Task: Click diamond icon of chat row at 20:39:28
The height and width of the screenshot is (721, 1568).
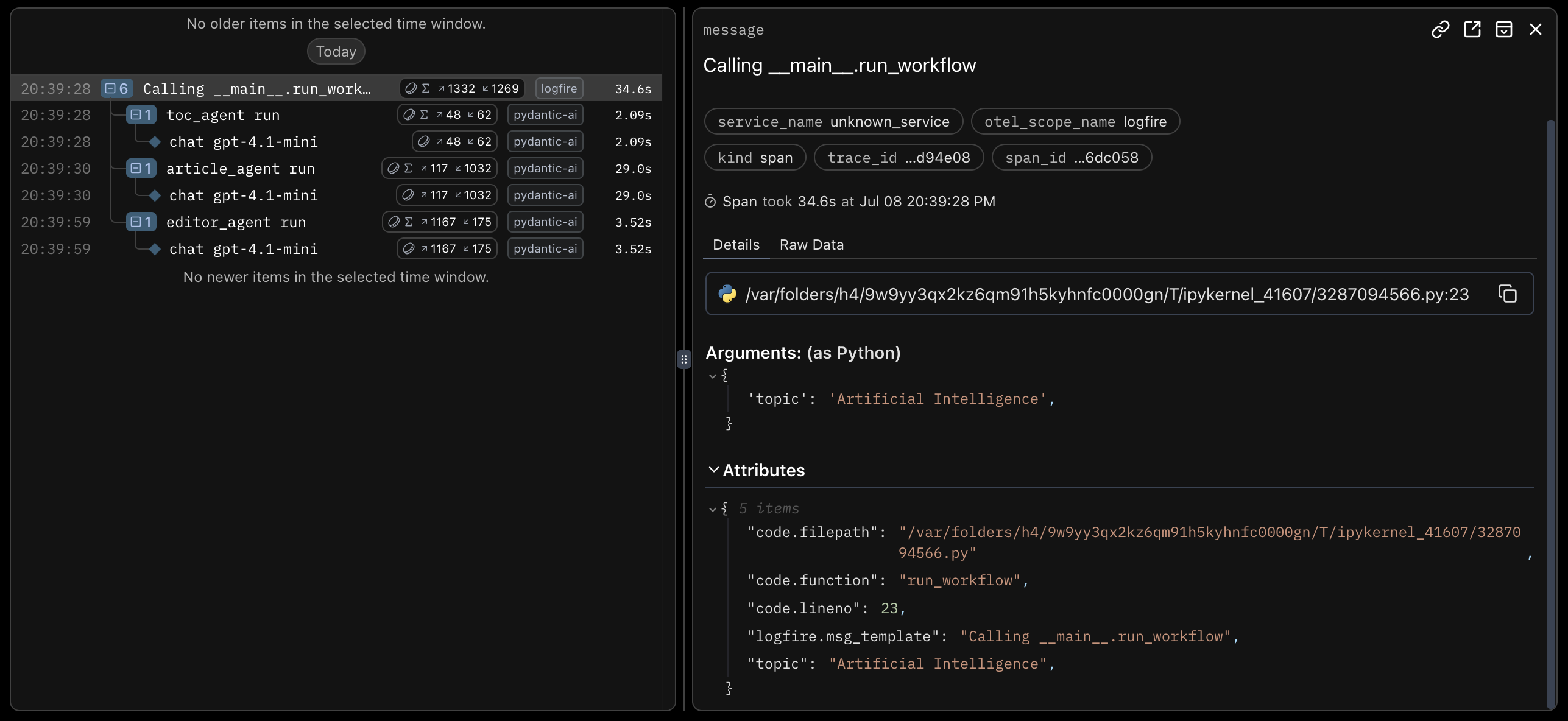Action: (x=155, y=142)
